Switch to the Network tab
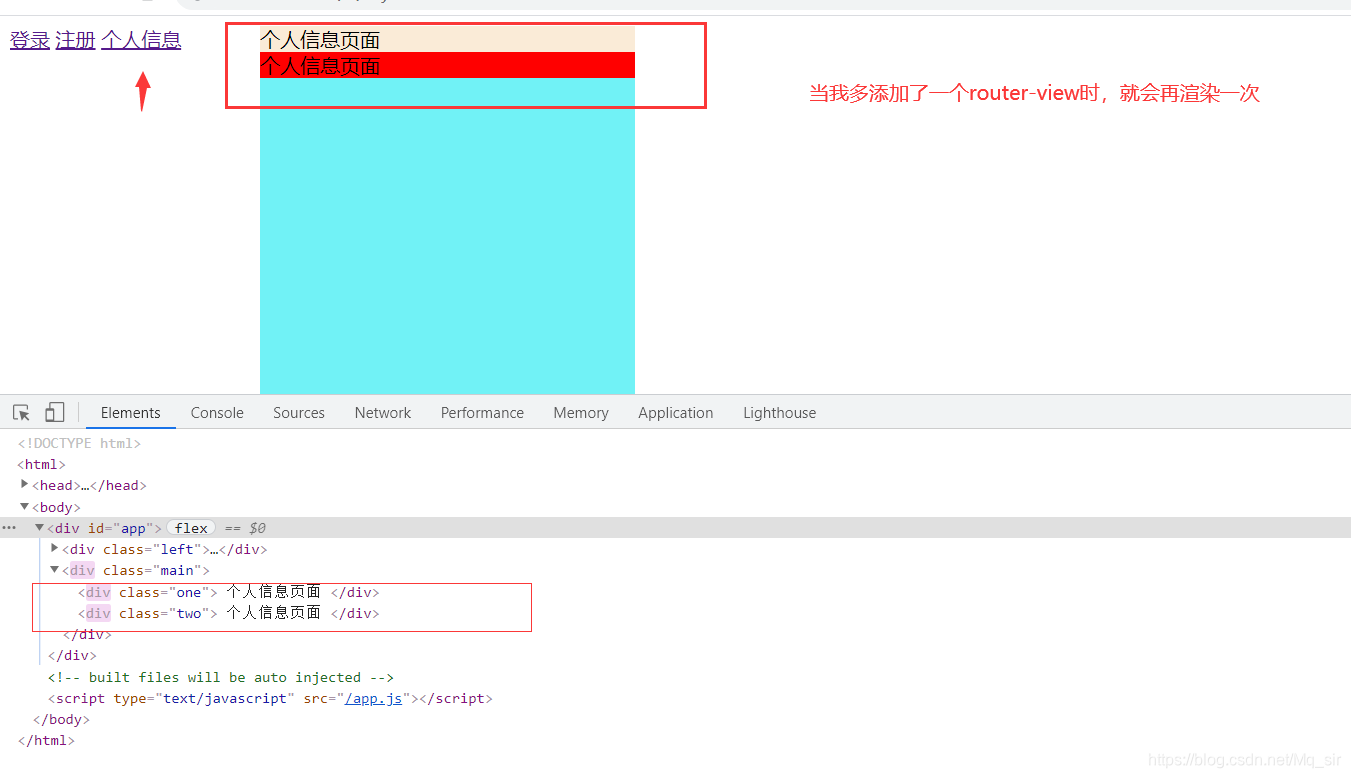The height and width of the screenshot is (778, 1351). click(x=383, y=413)
